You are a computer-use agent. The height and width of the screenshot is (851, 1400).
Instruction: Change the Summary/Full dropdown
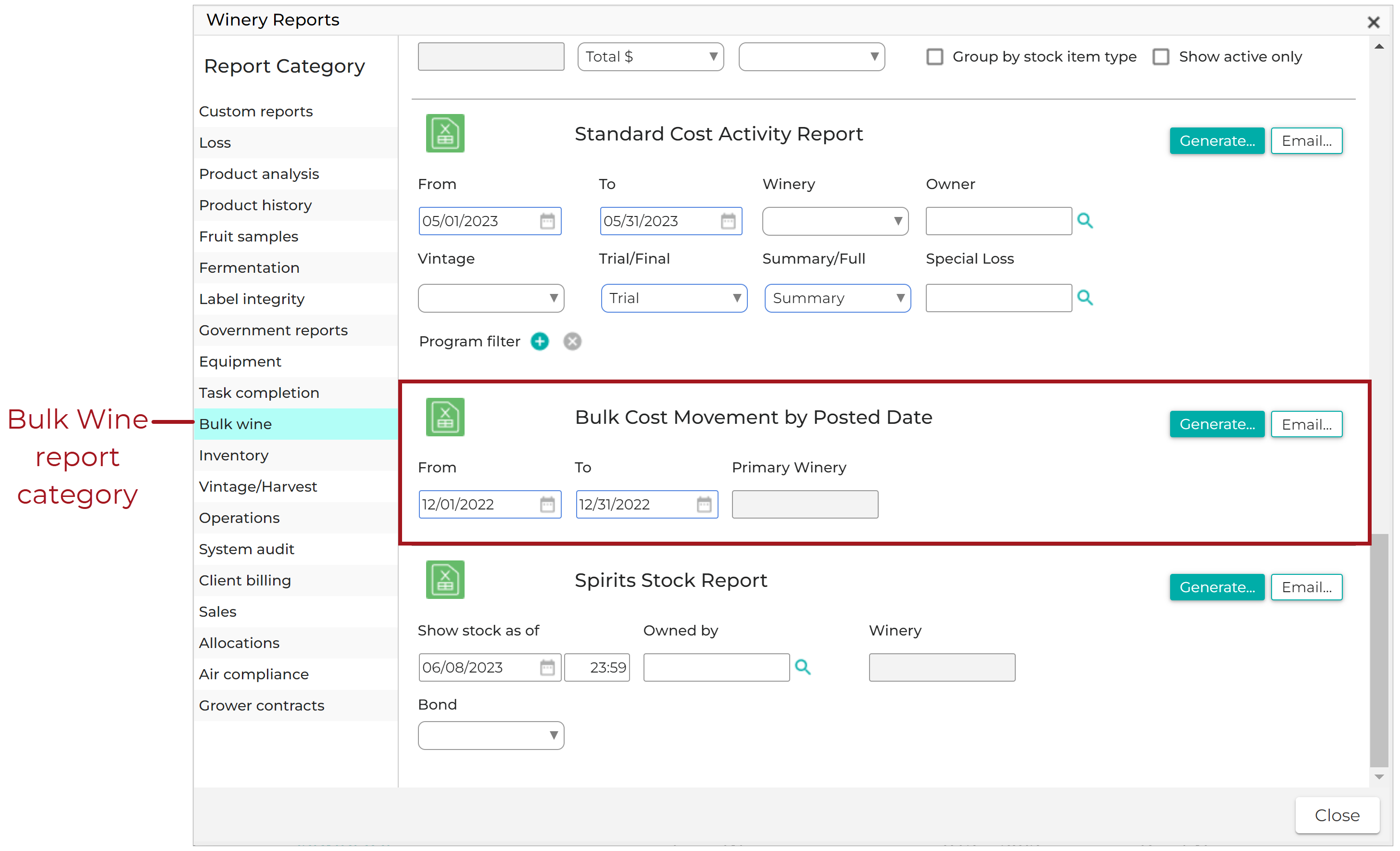(x=837, y=298)
